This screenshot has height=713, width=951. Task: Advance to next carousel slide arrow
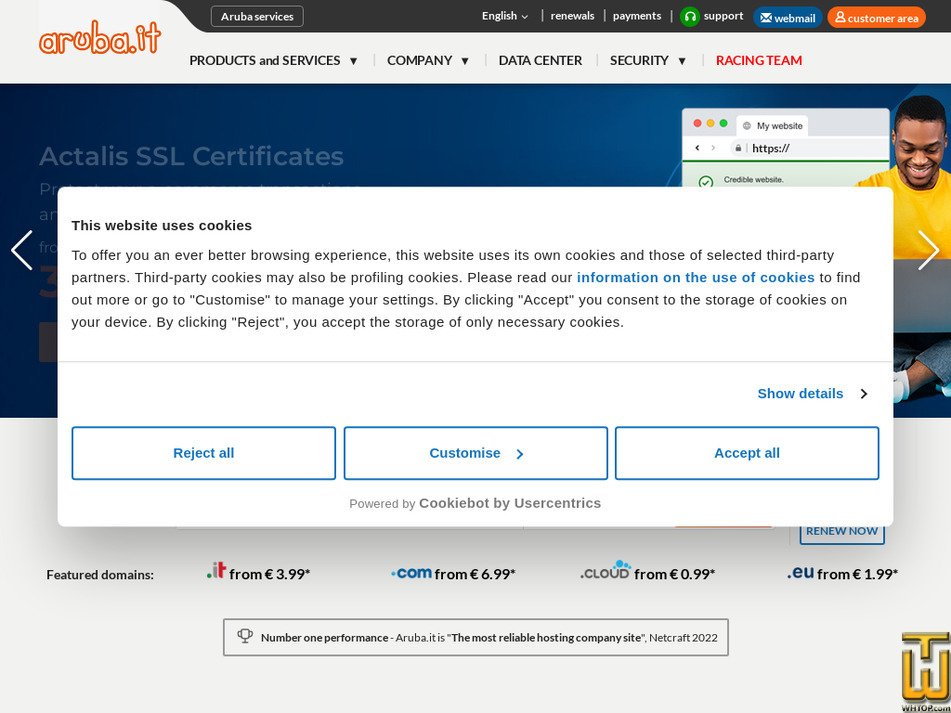(928, 250)
